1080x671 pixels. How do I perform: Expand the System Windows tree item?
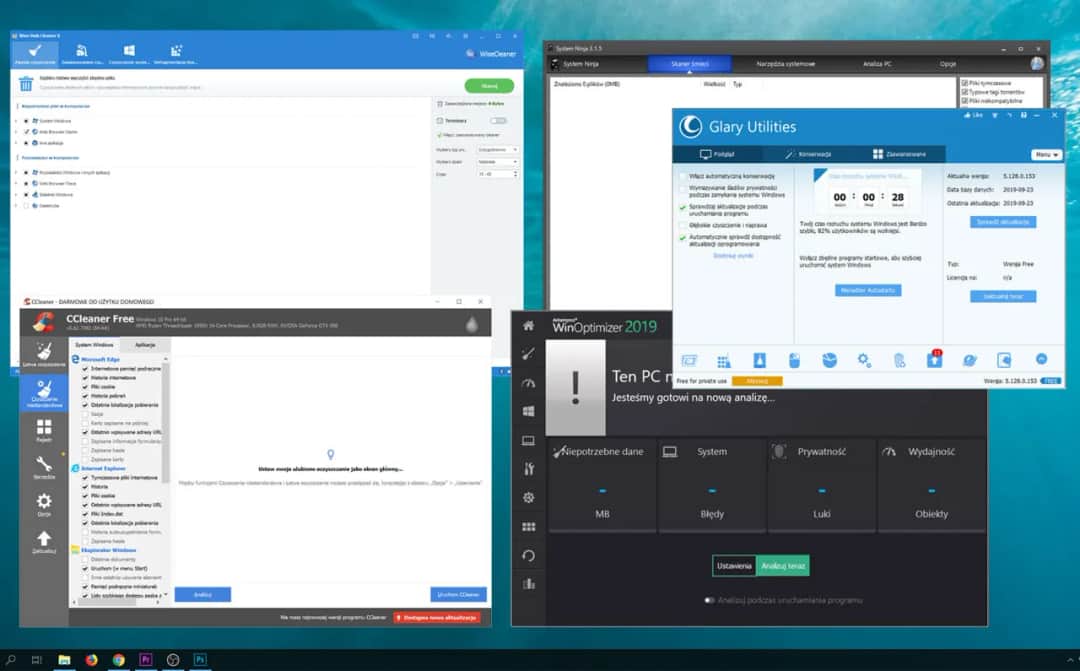[16, 120]
